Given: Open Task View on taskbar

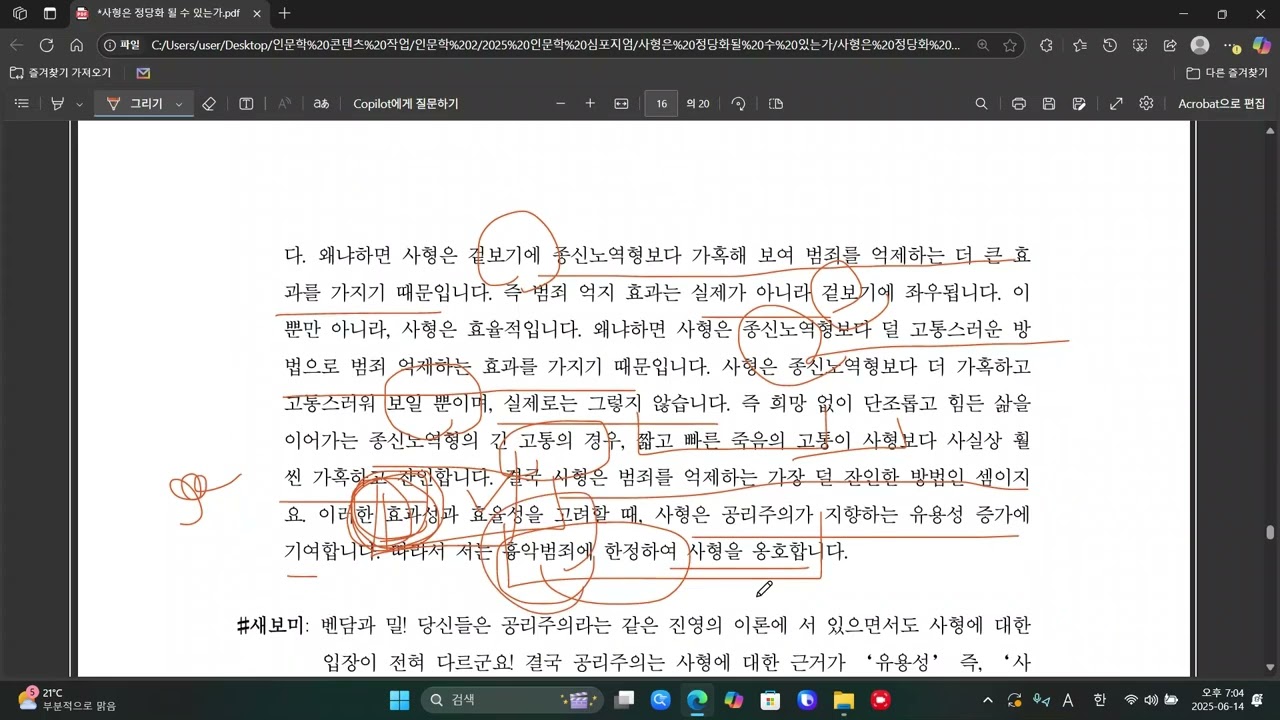Looking at the screenshot, I should click(624, 699).
